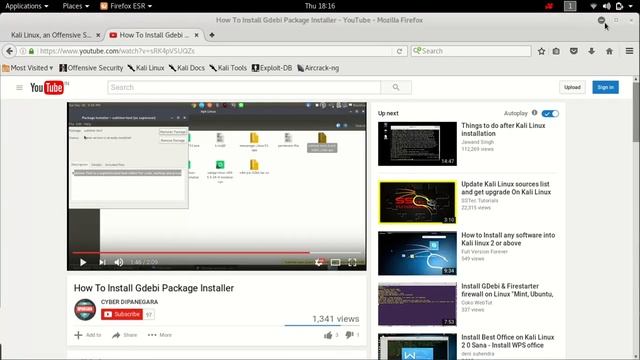Open the Places menu
This screenshot has width=640, height=360.
[76, 6]
